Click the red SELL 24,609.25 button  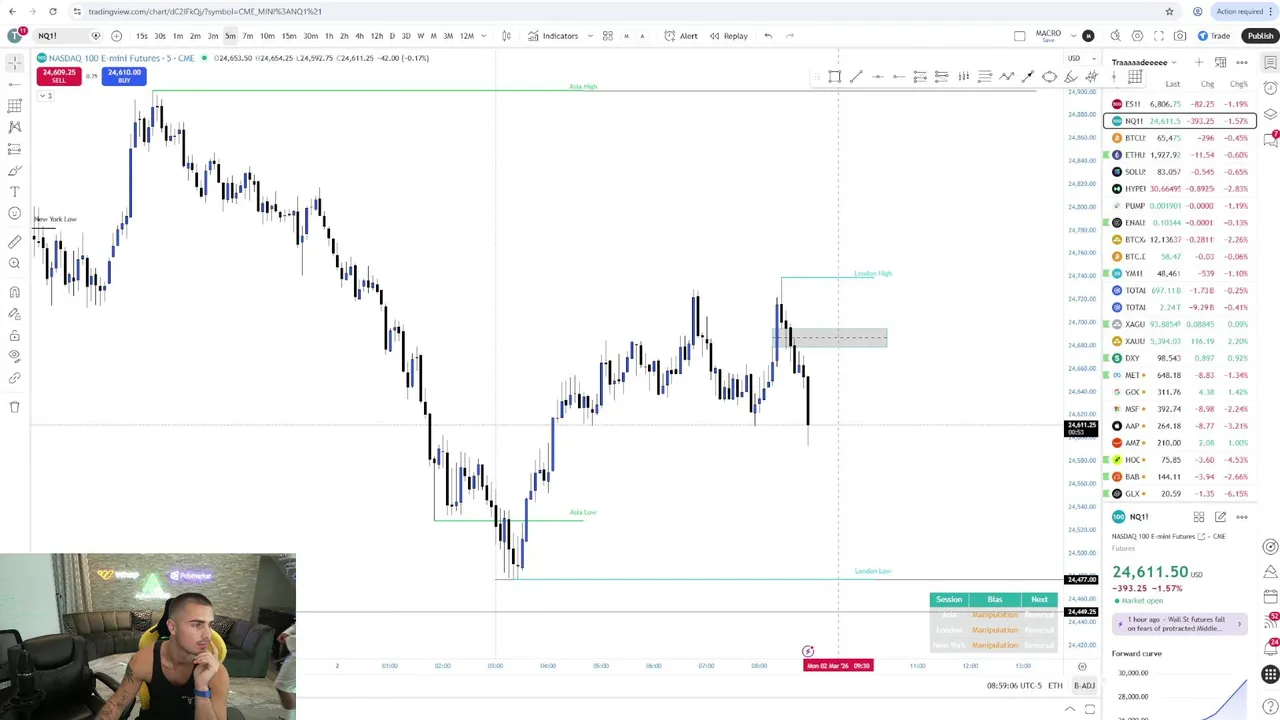[x=59, y=75]
